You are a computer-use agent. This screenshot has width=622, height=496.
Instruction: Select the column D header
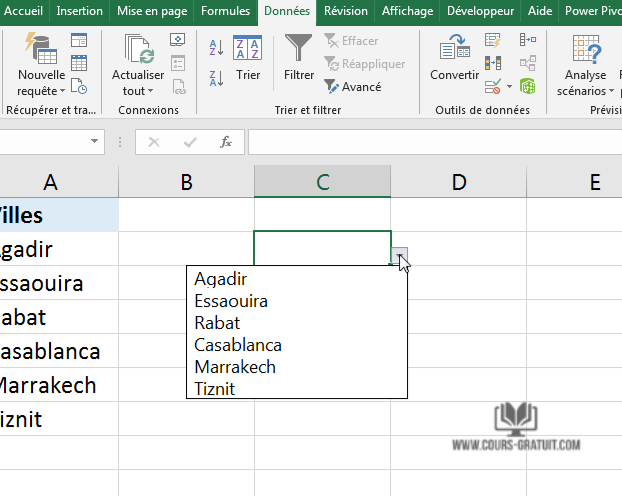(x=458, y=181)
